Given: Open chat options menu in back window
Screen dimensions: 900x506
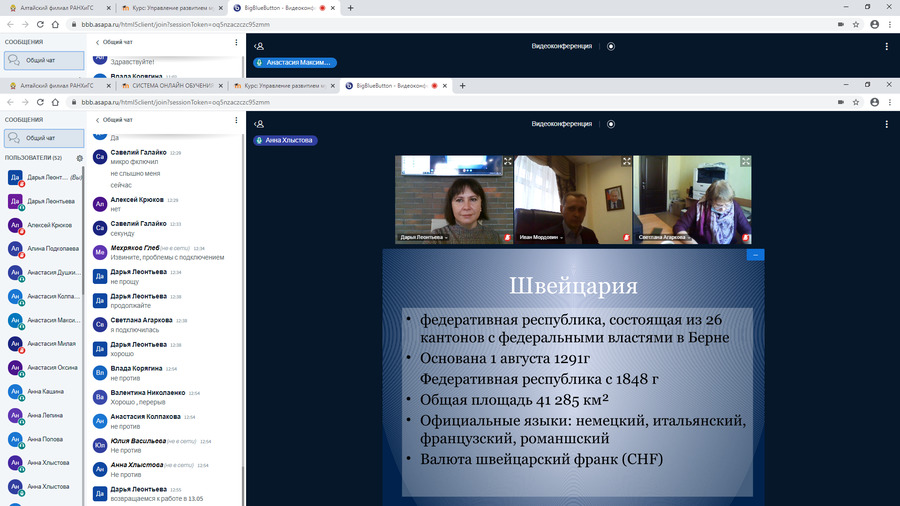Looking at the screenshot, I should coord(236,42).
